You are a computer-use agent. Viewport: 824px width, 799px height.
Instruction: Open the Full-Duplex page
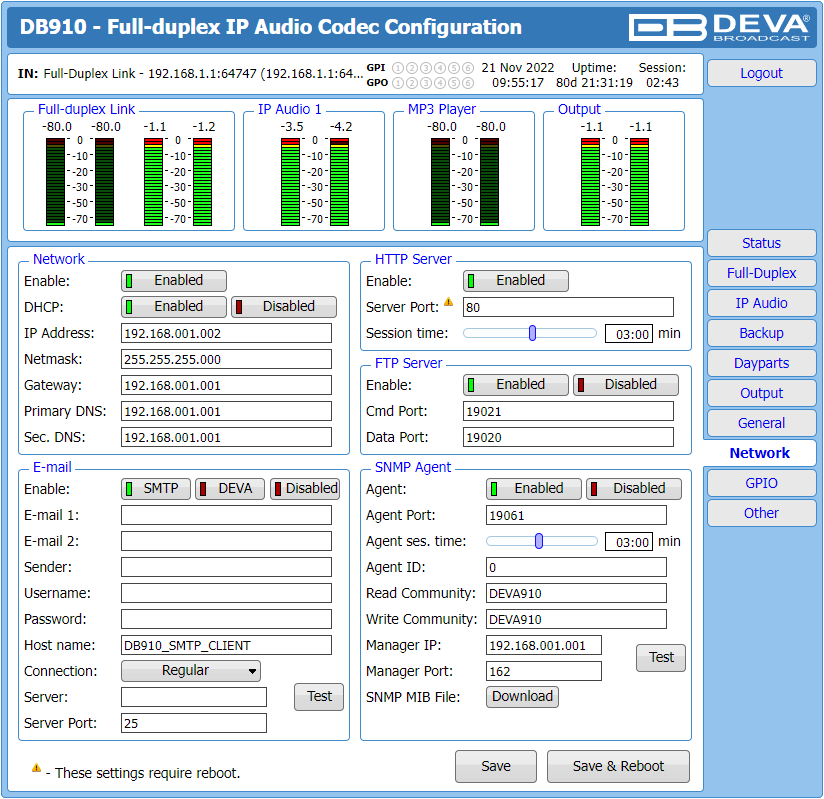pyautogui.click(x=761, y=273)
